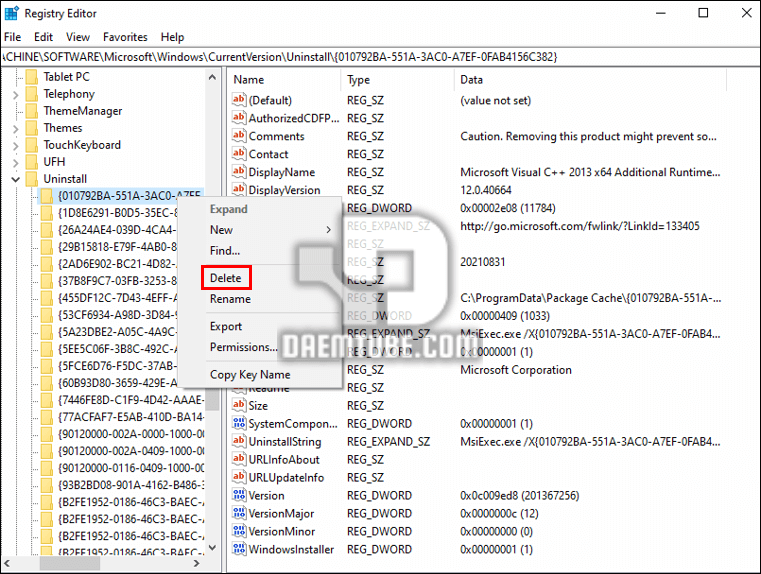Click the folder icon for TouchKeyboard key
This screenshot has height=574, width=761.
pos(31,145)
